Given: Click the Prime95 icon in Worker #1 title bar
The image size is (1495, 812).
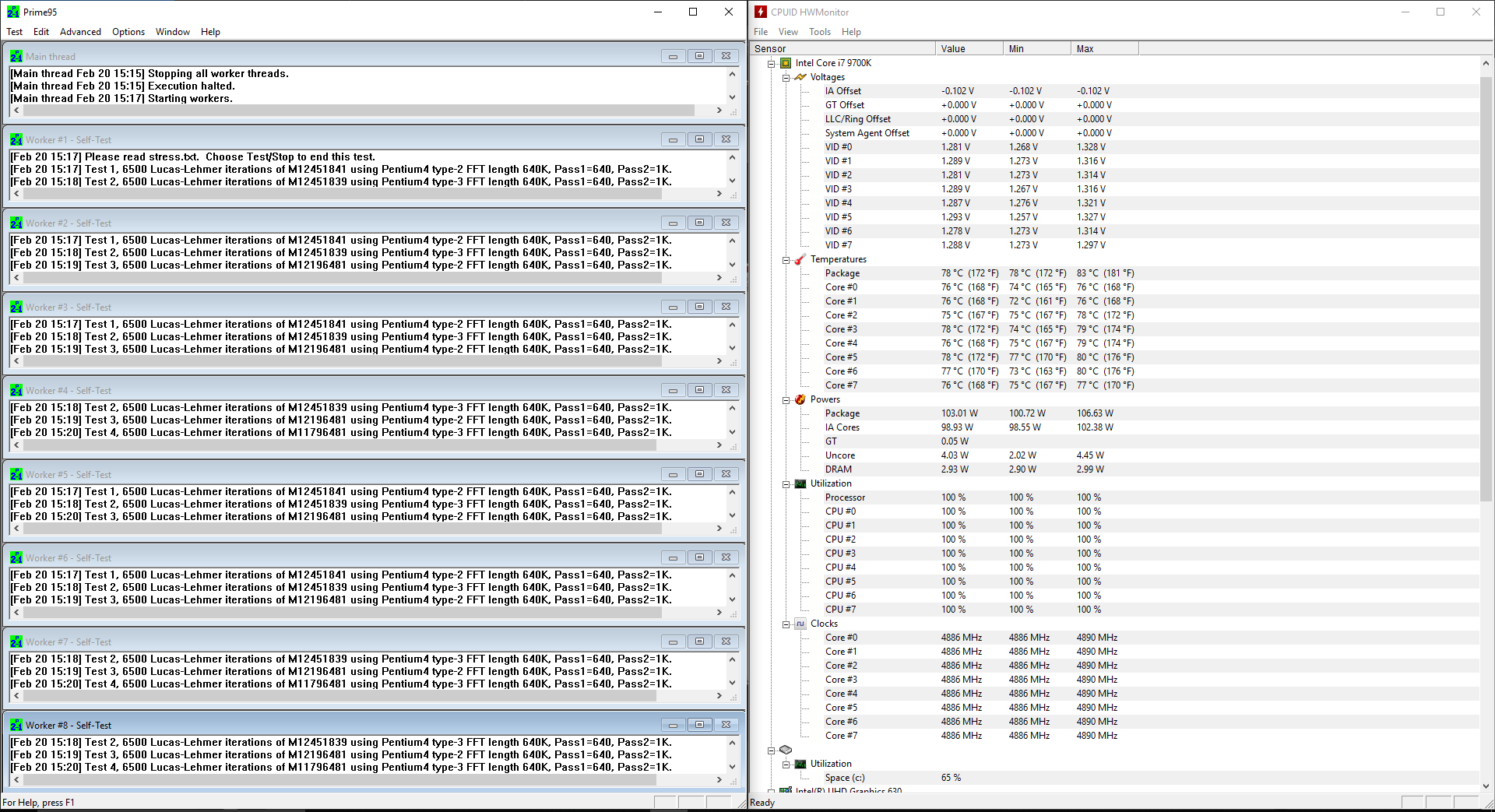Looking at the screenshot, I should 16,140.
